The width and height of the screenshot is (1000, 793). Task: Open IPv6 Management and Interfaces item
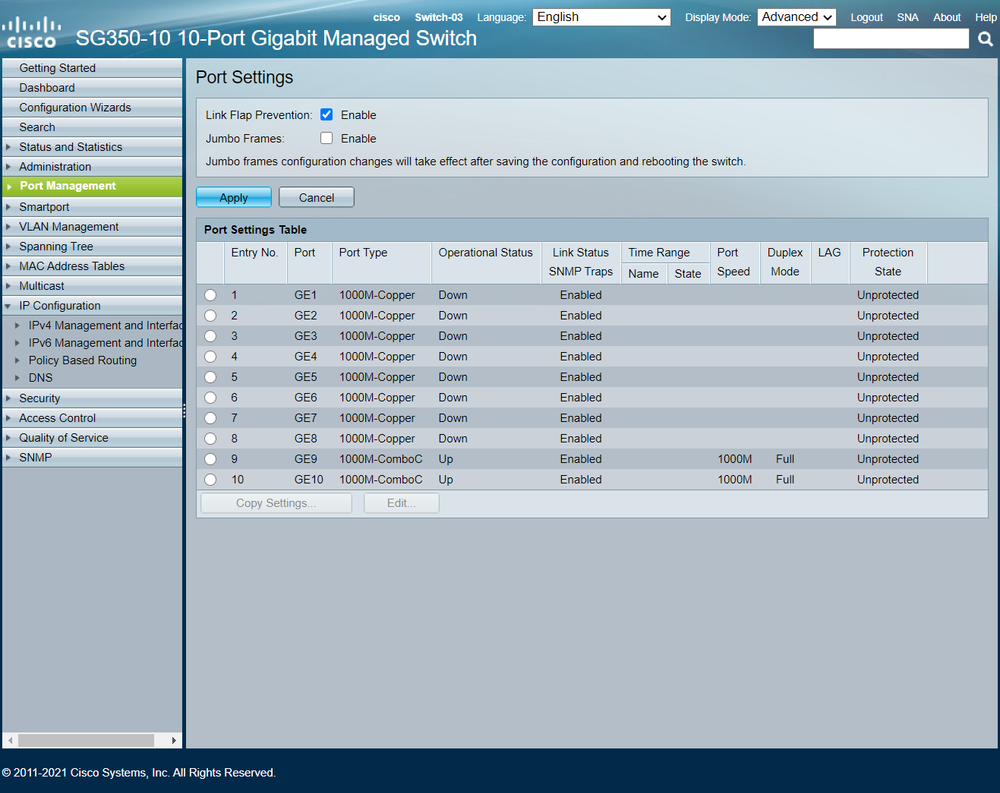105,343
